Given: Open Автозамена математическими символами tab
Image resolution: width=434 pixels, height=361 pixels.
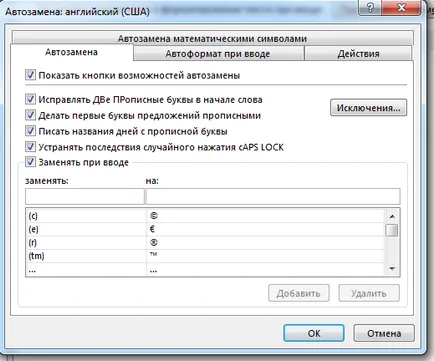Looking at the screenshot, I should coord(212,38).
